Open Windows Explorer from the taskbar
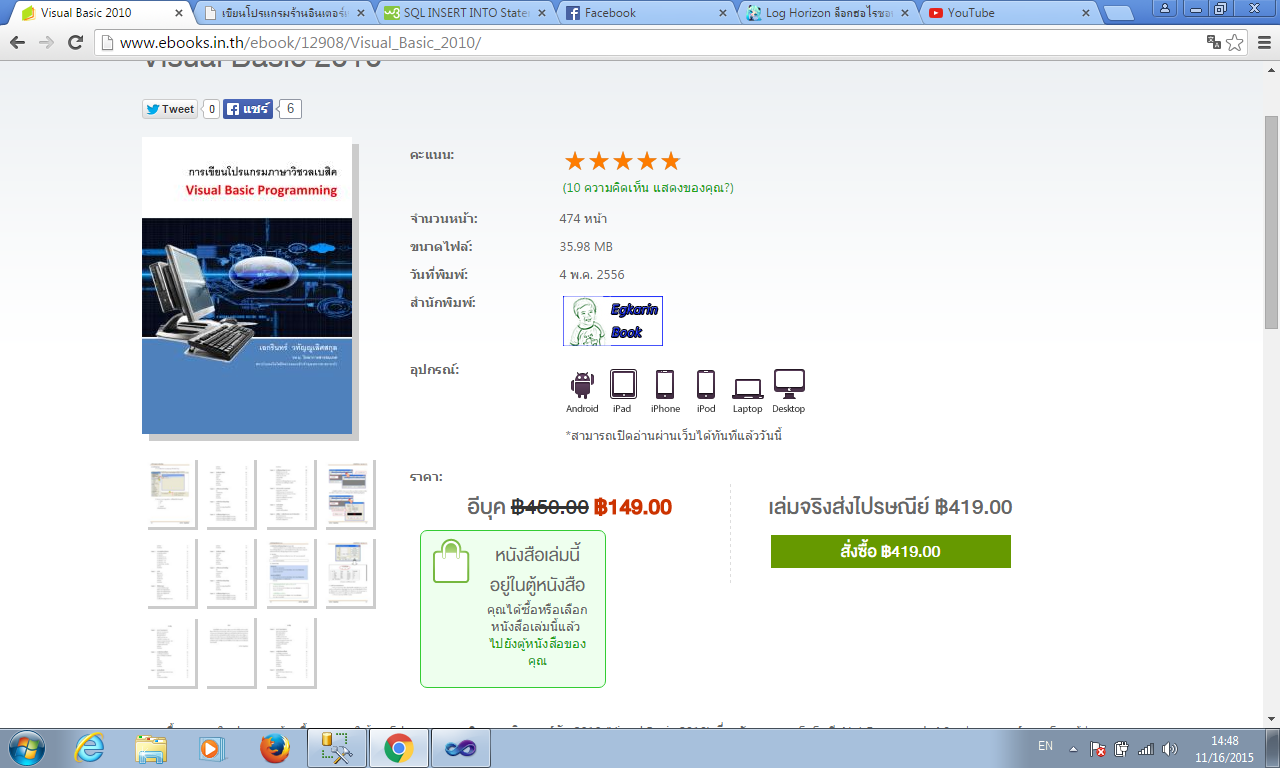This screenshot has height=768, width=1280. pos(151,748)
